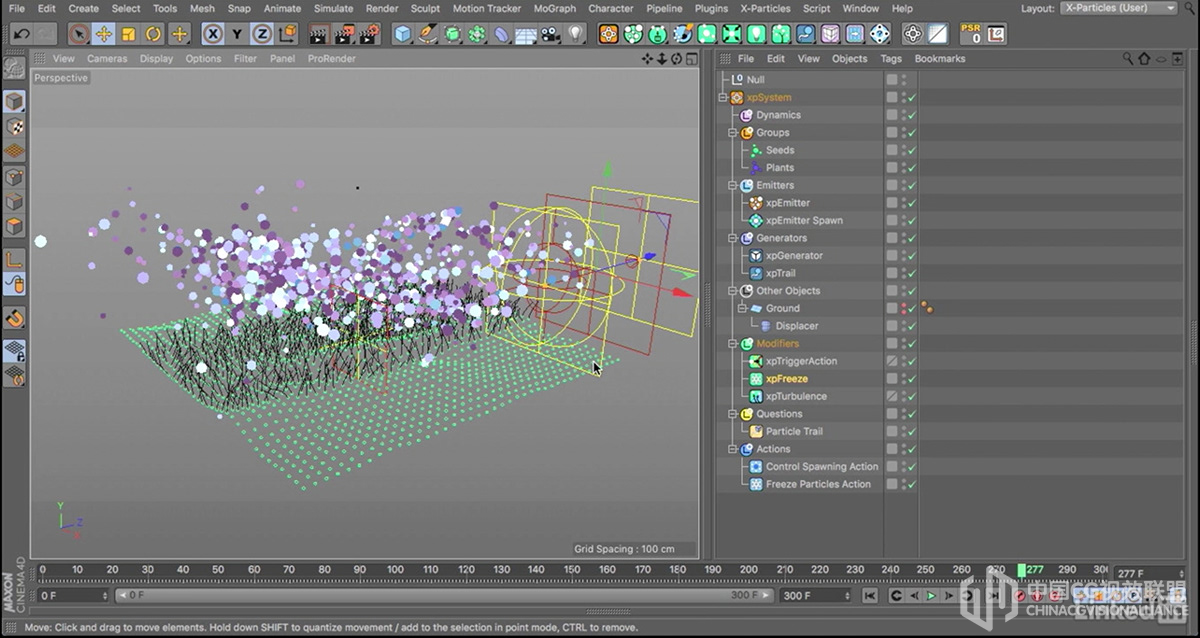Toggle Ground layer grey box
Screen dimensions: 1200x638
[892, 309]
